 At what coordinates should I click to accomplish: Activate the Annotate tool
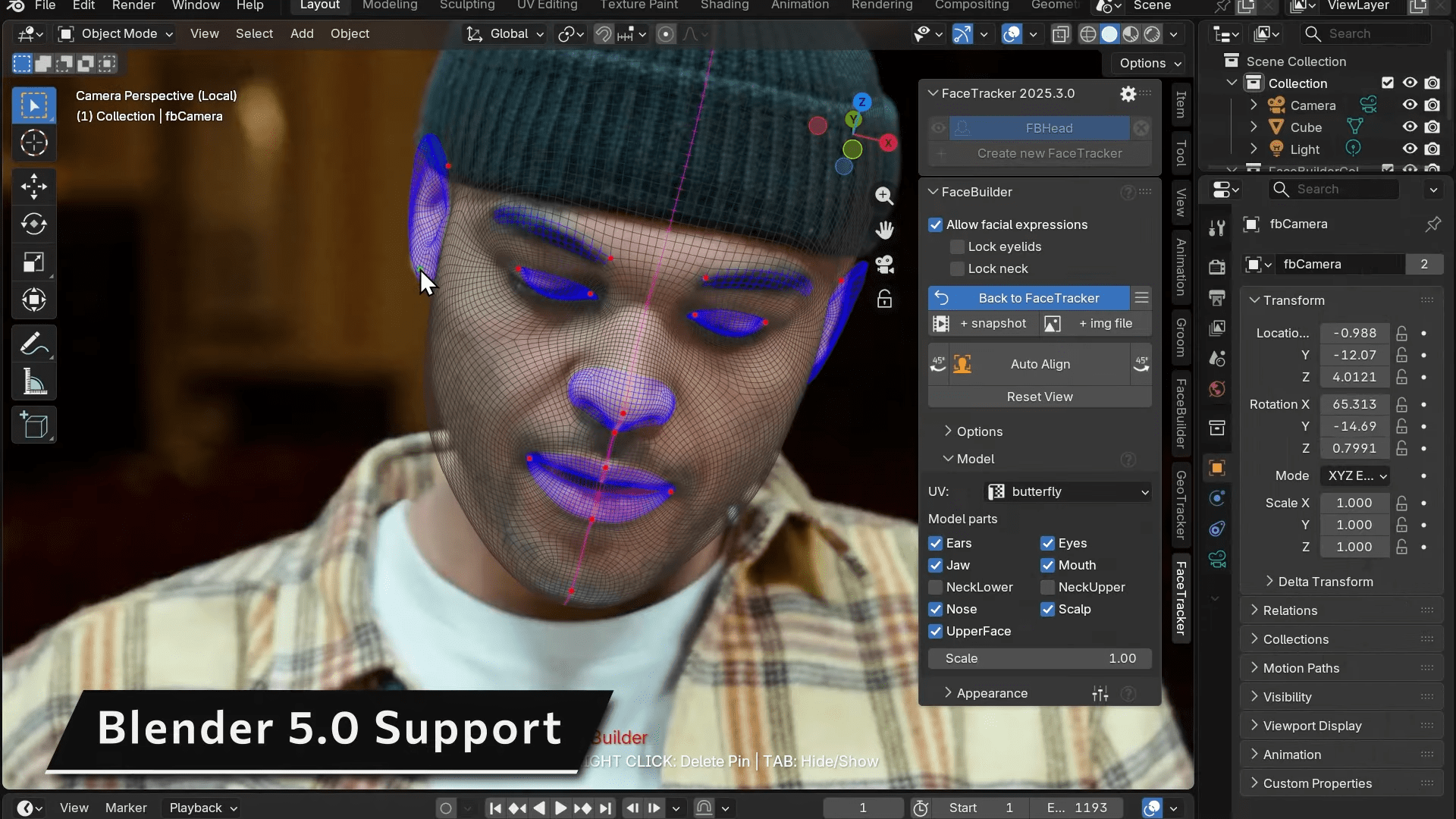(33, 344)
